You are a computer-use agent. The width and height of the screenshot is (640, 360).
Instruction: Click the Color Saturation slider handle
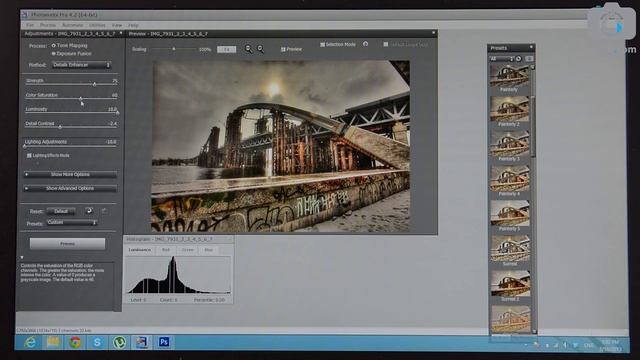81,98
